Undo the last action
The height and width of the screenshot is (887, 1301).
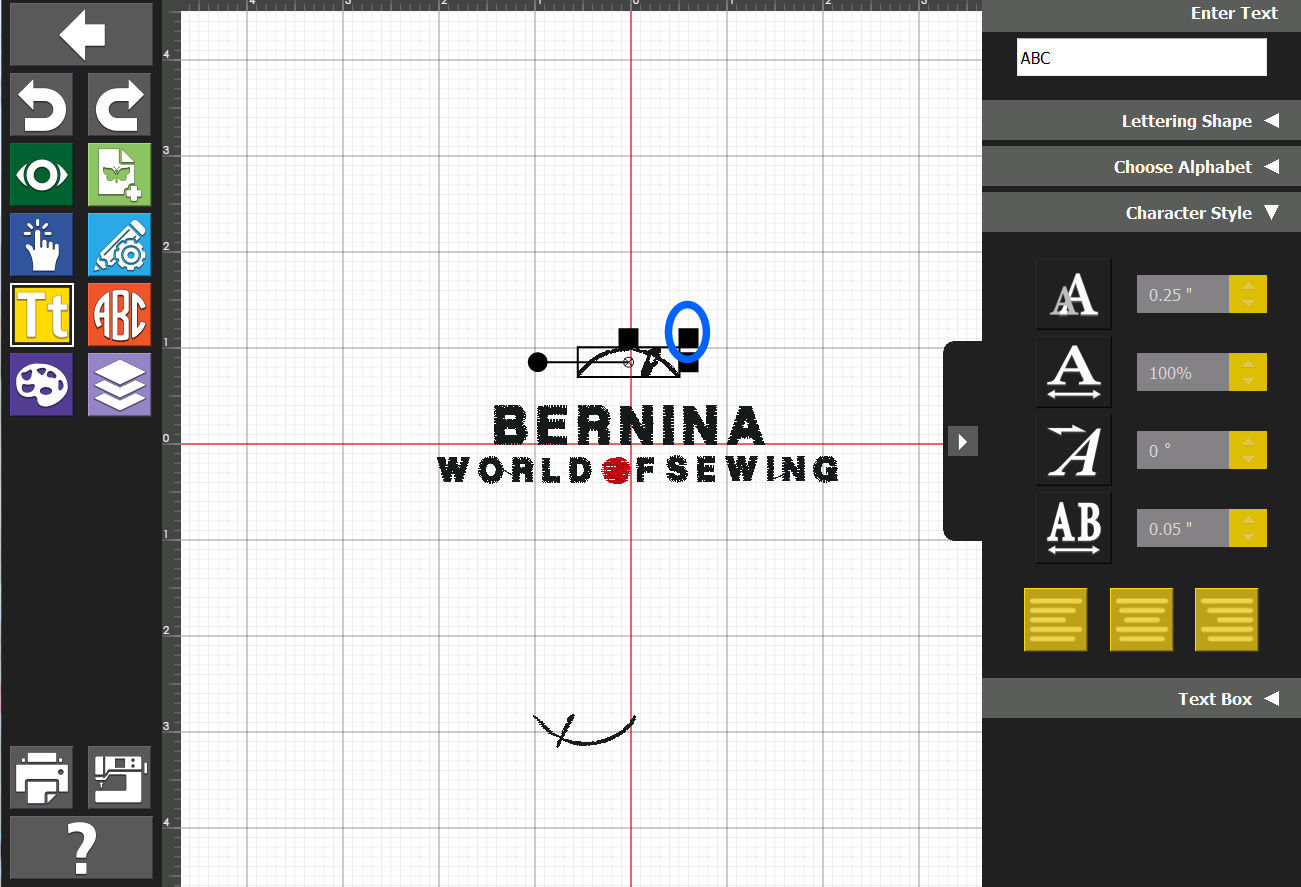[42, 104]
